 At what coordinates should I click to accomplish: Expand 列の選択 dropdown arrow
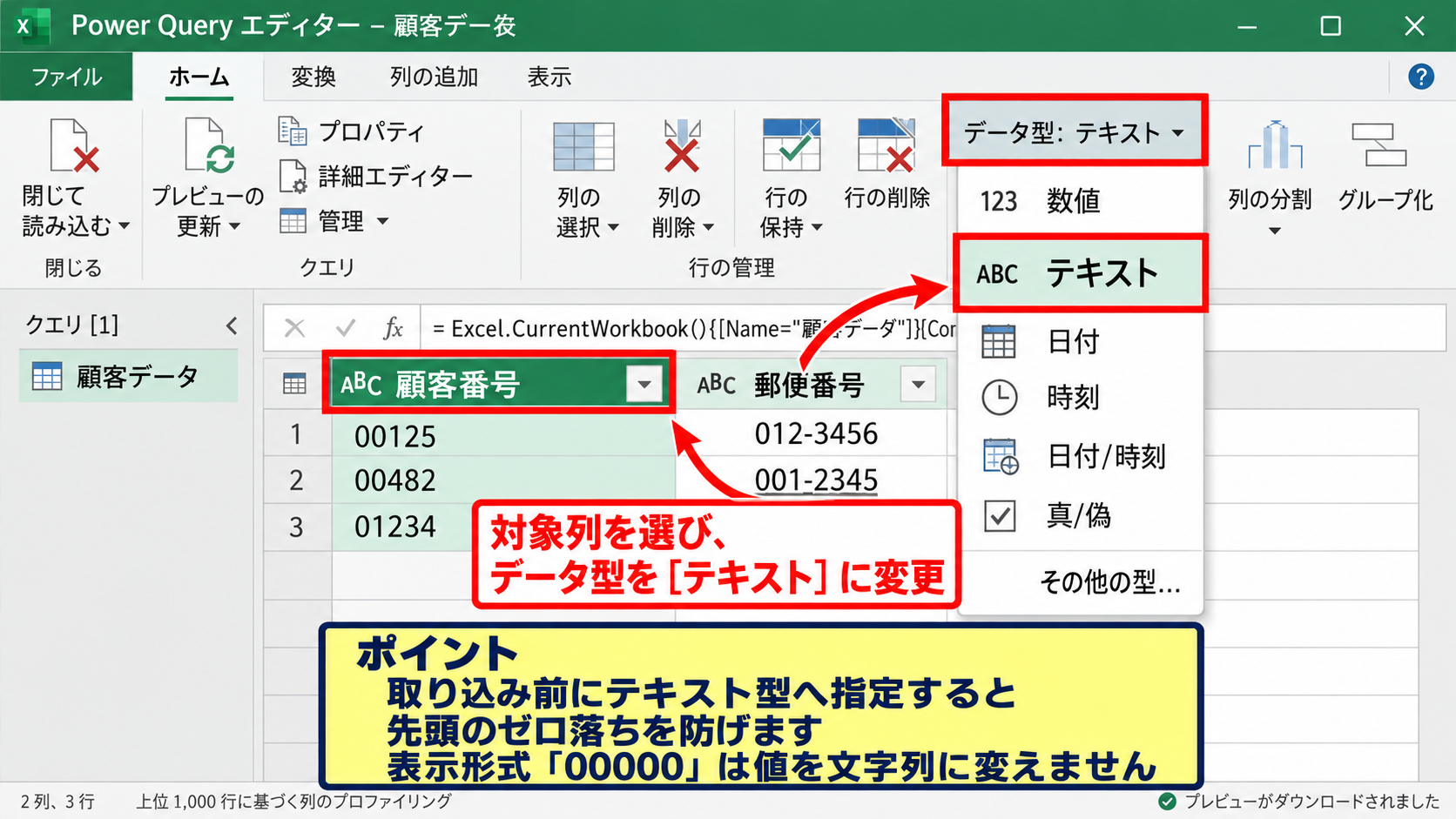[613, 228]
